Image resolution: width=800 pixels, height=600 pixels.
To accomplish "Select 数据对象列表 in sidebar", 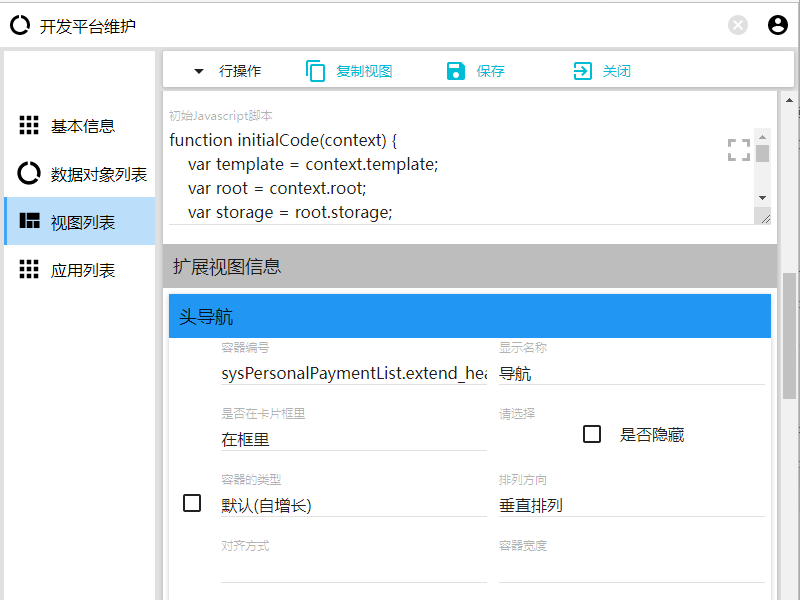I will click(x=98, y=174).
